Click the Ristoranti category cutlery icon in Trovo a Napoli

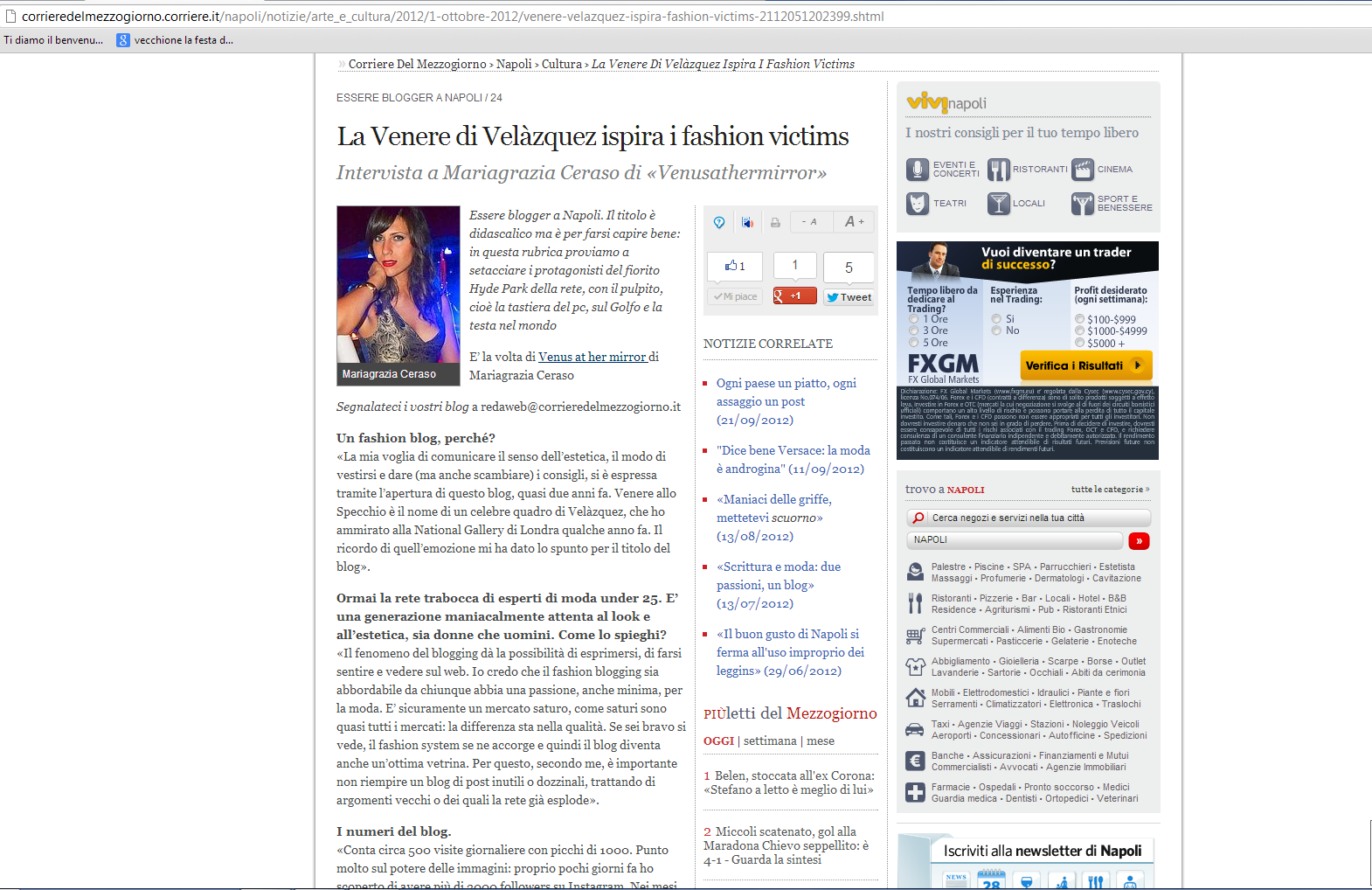(915, 603)
